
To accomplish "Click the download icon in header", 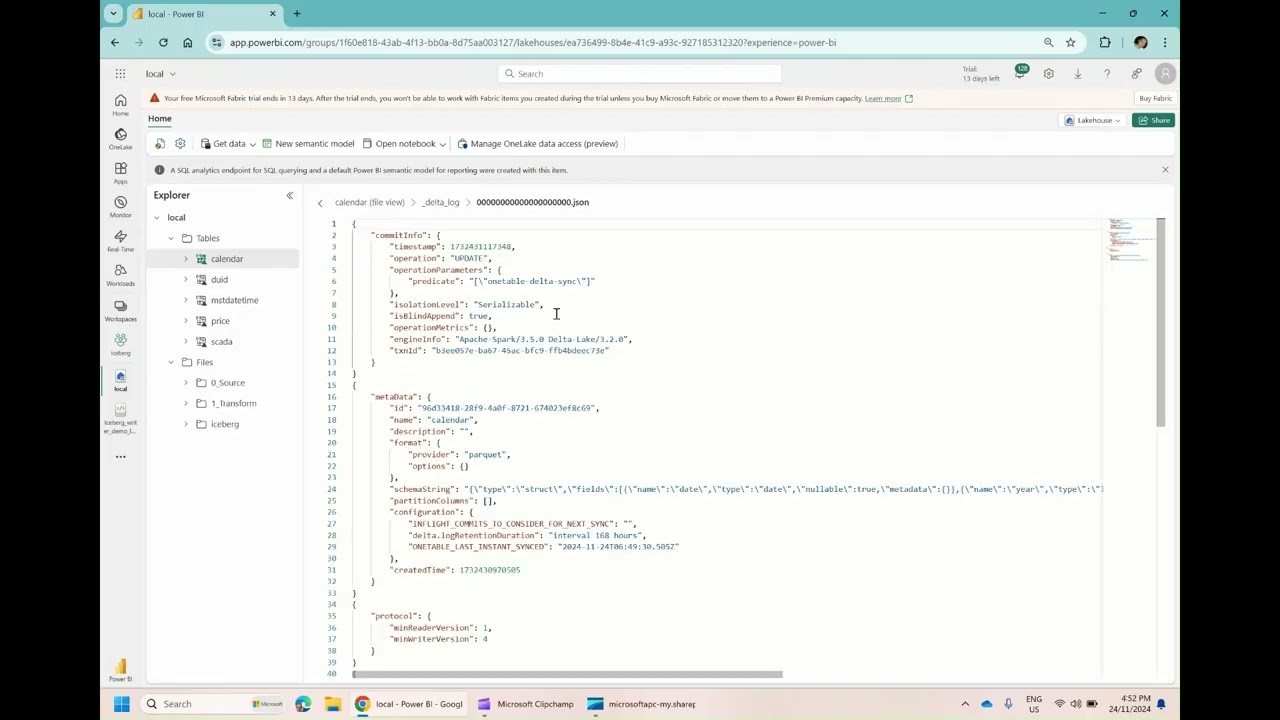I will point(1077,74).
